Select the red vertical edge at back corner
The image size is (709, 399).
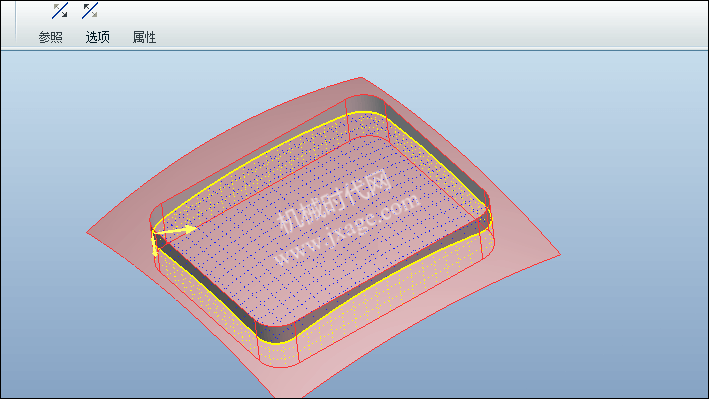pos(346,120)
